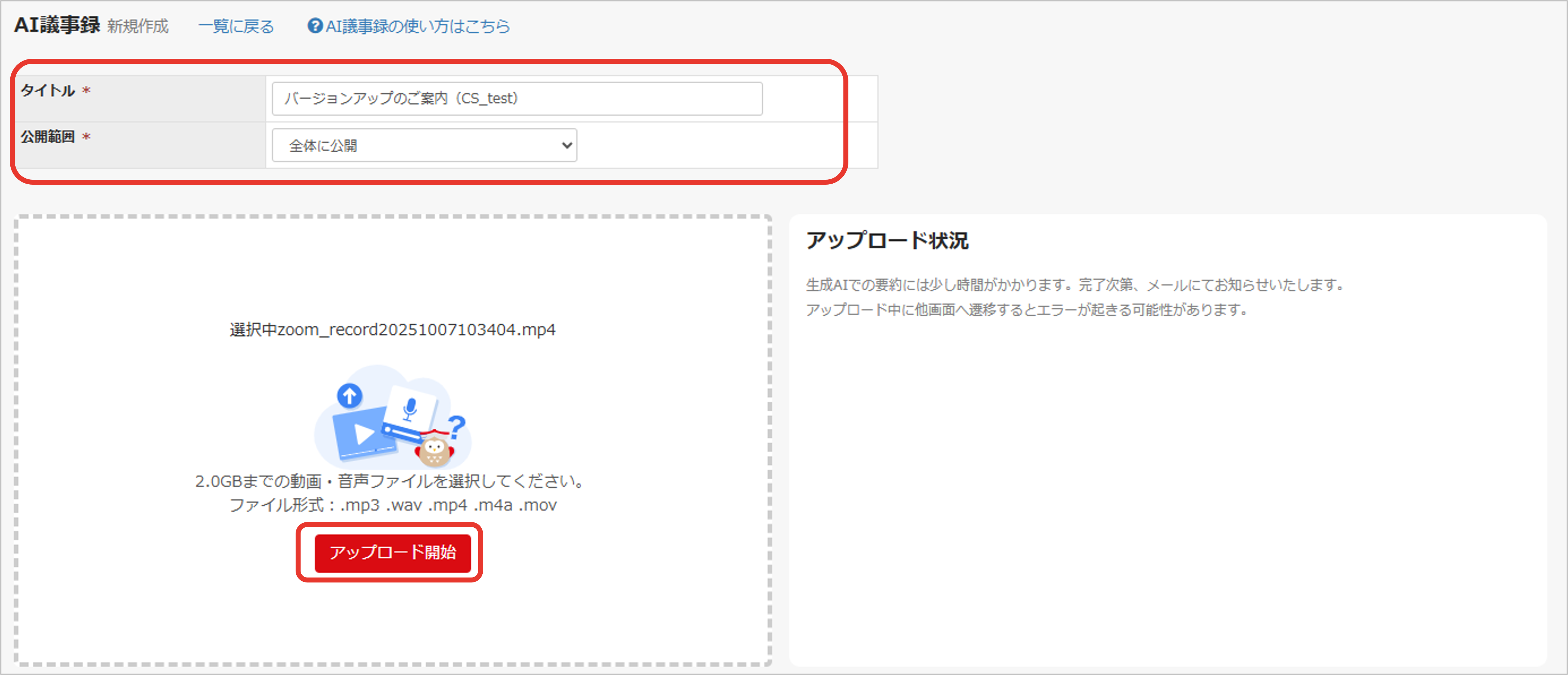Click the microphone icon in the illustration
This screenshot has width=1568, height=675.
click(x=411, y=408)
